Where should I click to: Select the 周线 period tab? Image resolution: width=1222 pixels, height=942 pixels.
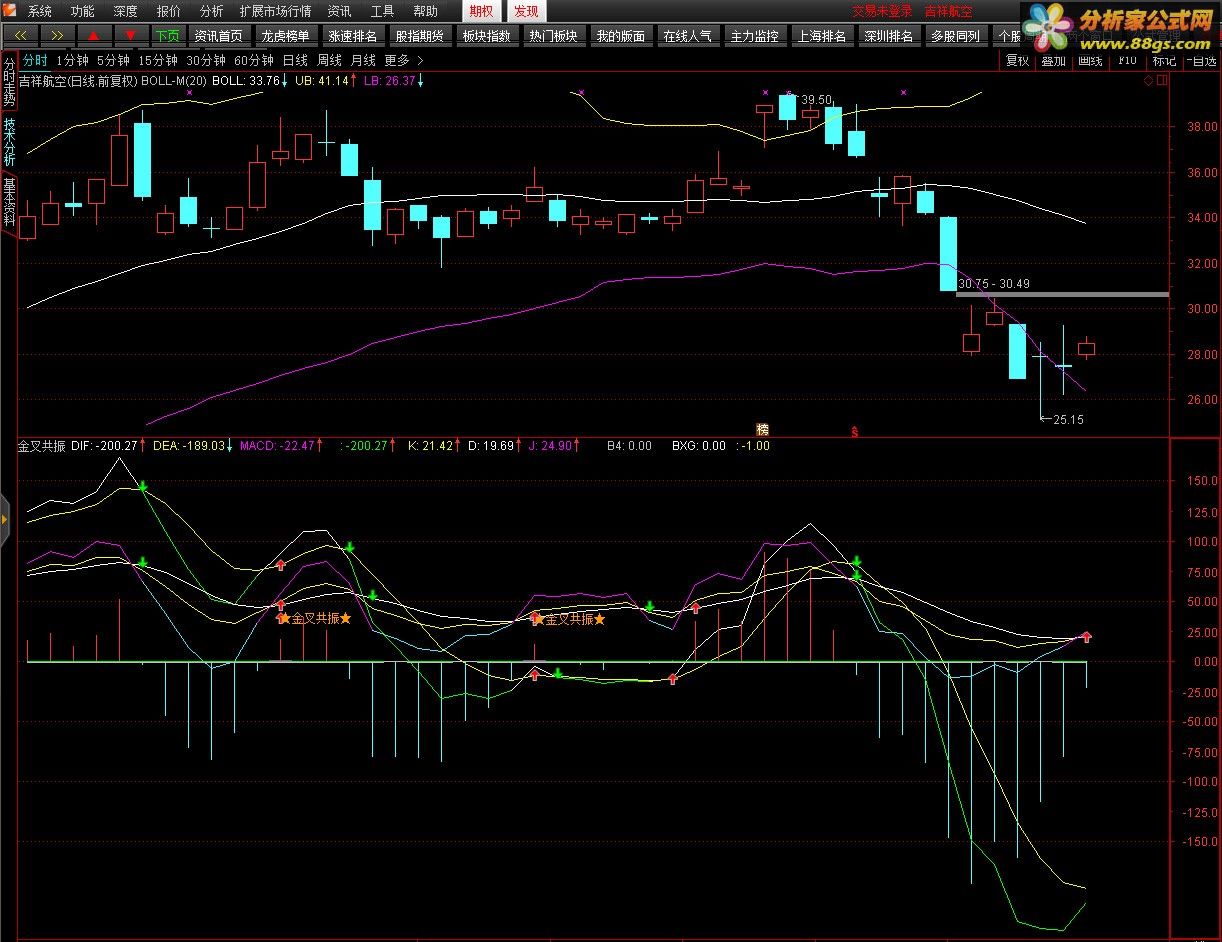point(329,60)
